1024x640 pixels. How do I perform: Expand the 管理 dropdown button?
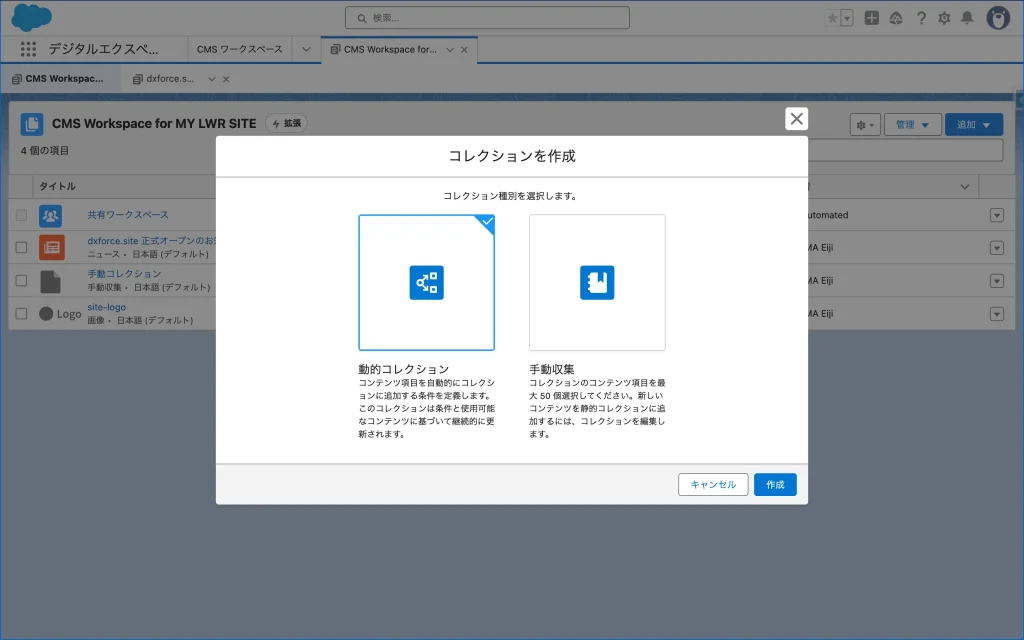[x=912, y=125]
